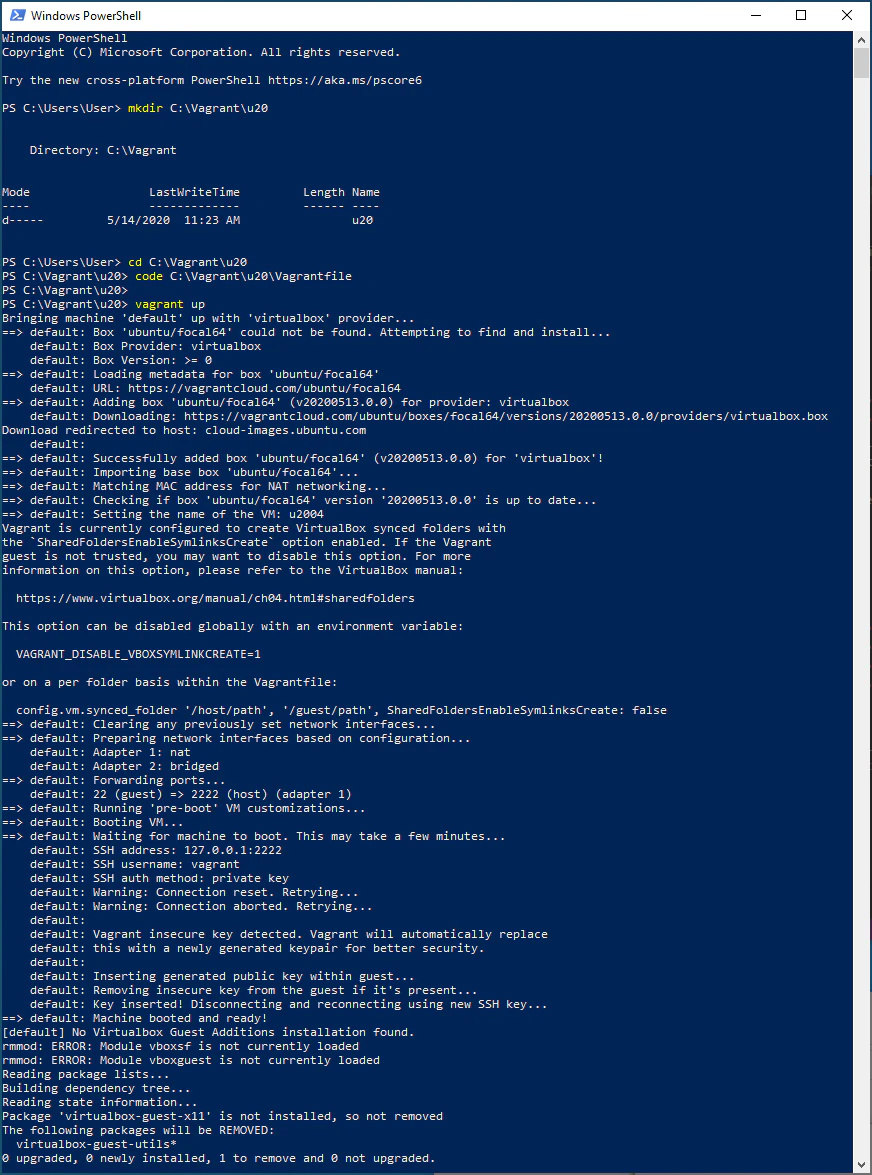Click the 'd-----' mode value

tap(22, 220)
